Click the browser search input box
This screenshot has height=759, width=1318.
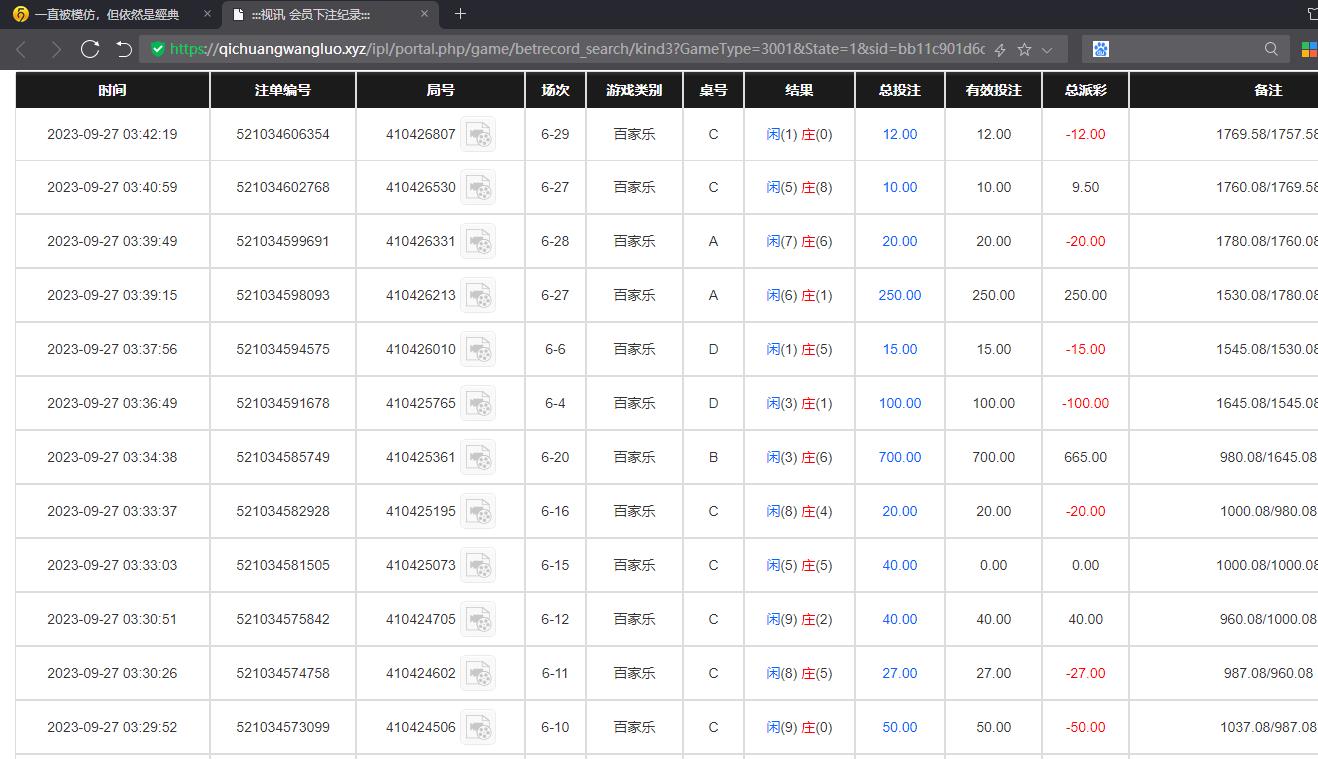[x=1187, y=49]
